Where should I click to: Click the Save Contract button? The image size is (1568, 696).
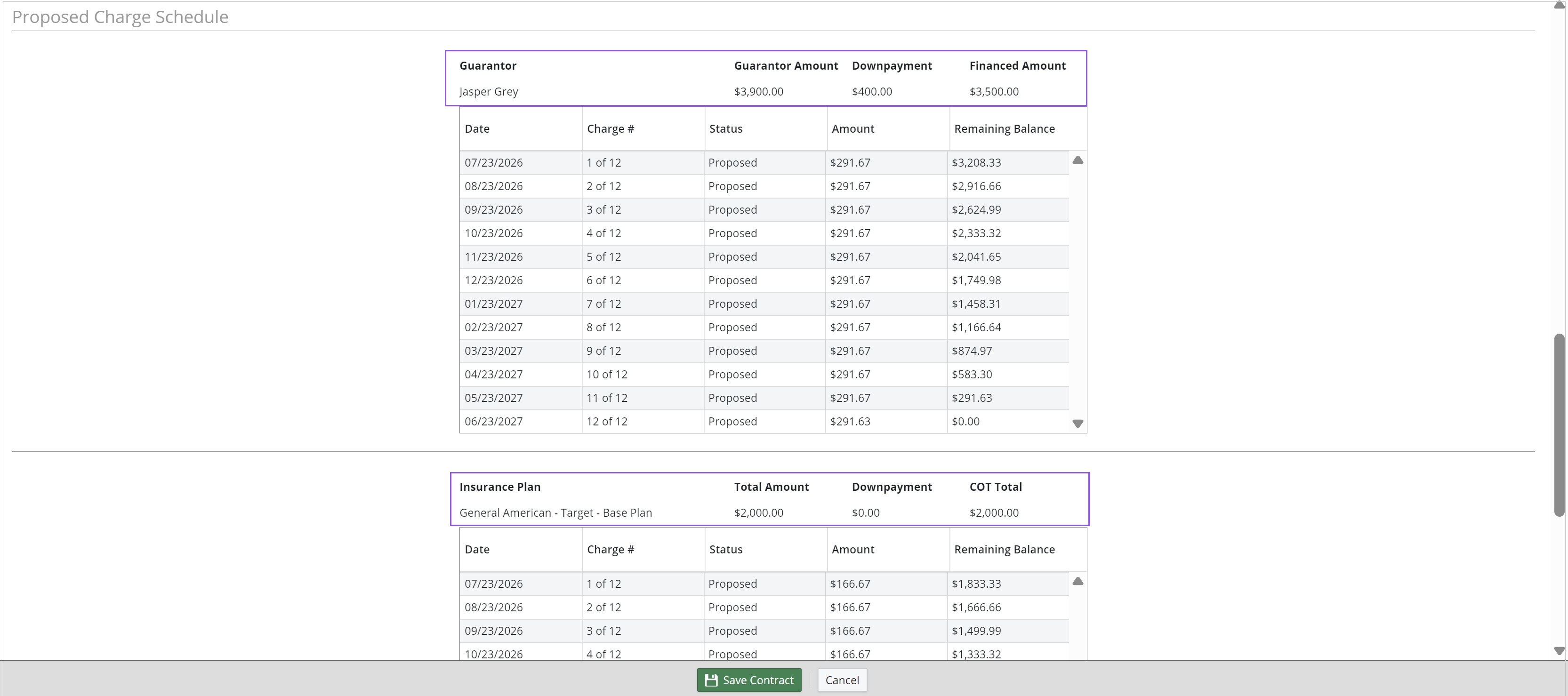click(749, 680)
